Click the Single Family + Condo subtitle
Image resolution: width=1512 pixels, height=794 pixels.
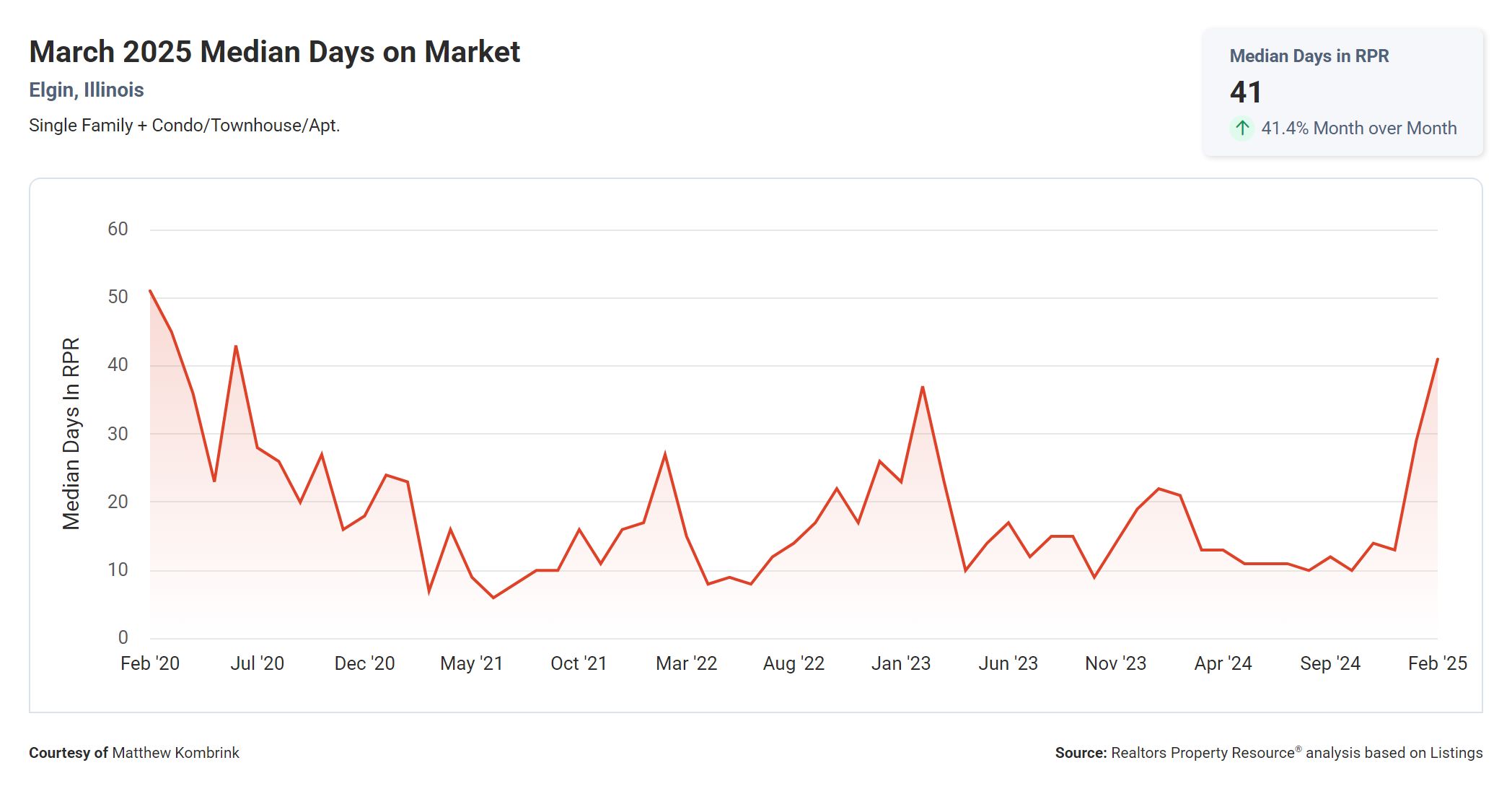pos(184,126)
